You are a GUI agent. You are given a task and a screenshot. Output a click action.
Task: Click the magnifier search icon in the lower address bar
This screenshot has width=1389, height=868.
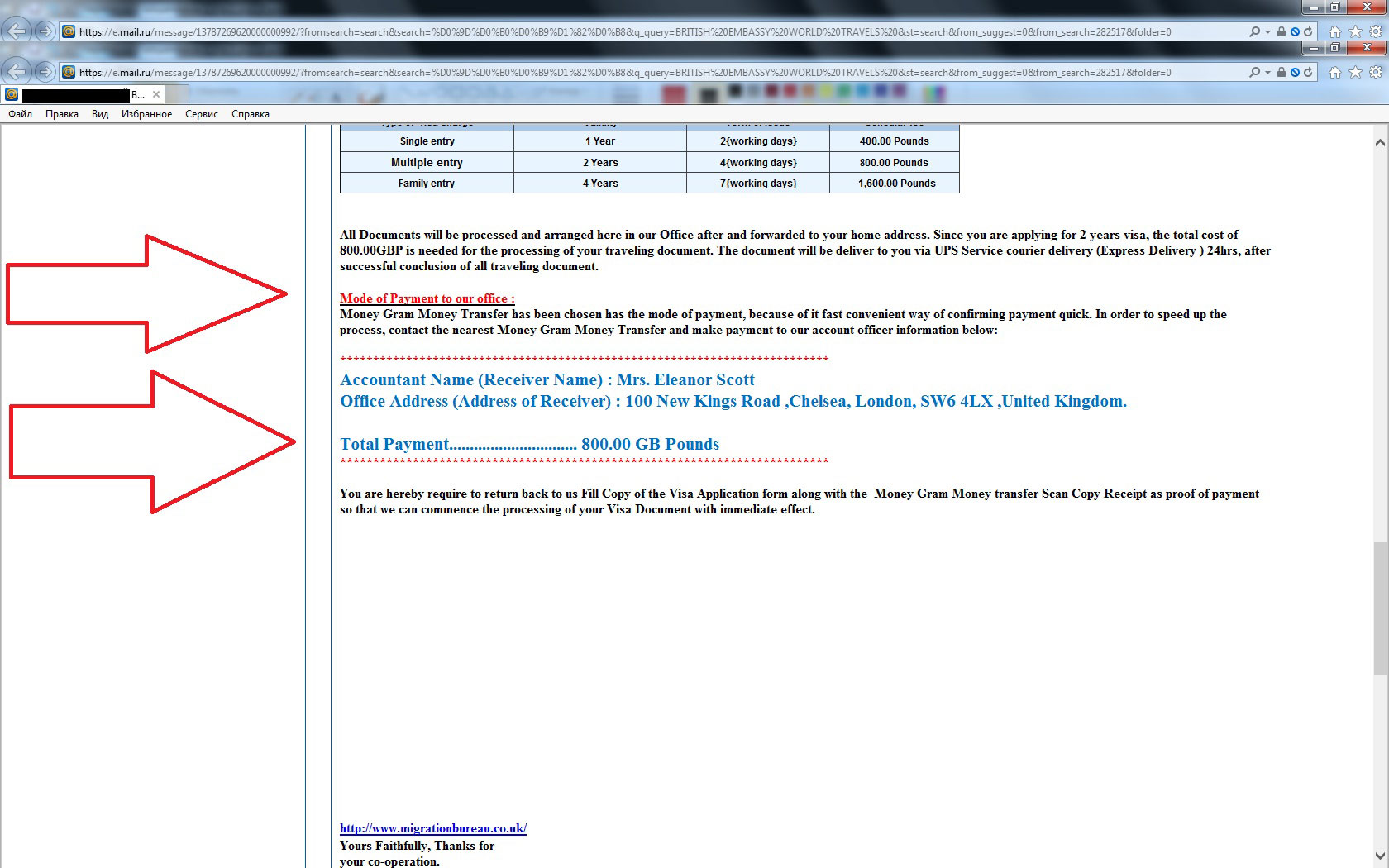coord(1254,73)
